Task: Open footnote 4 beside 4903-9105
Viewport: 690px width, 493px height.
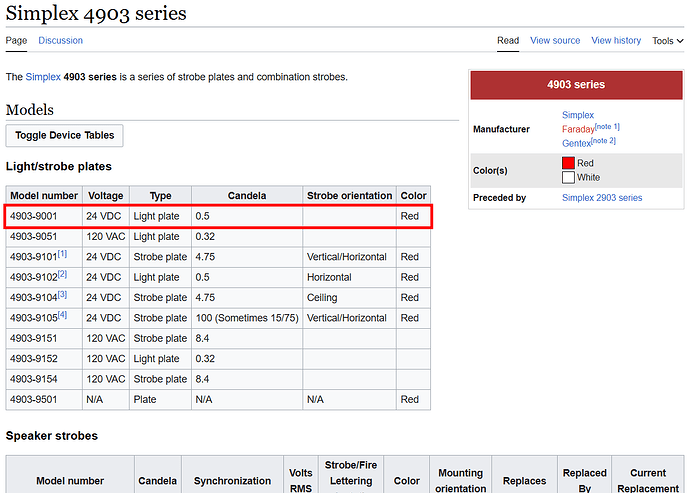Action: point(62,315)
